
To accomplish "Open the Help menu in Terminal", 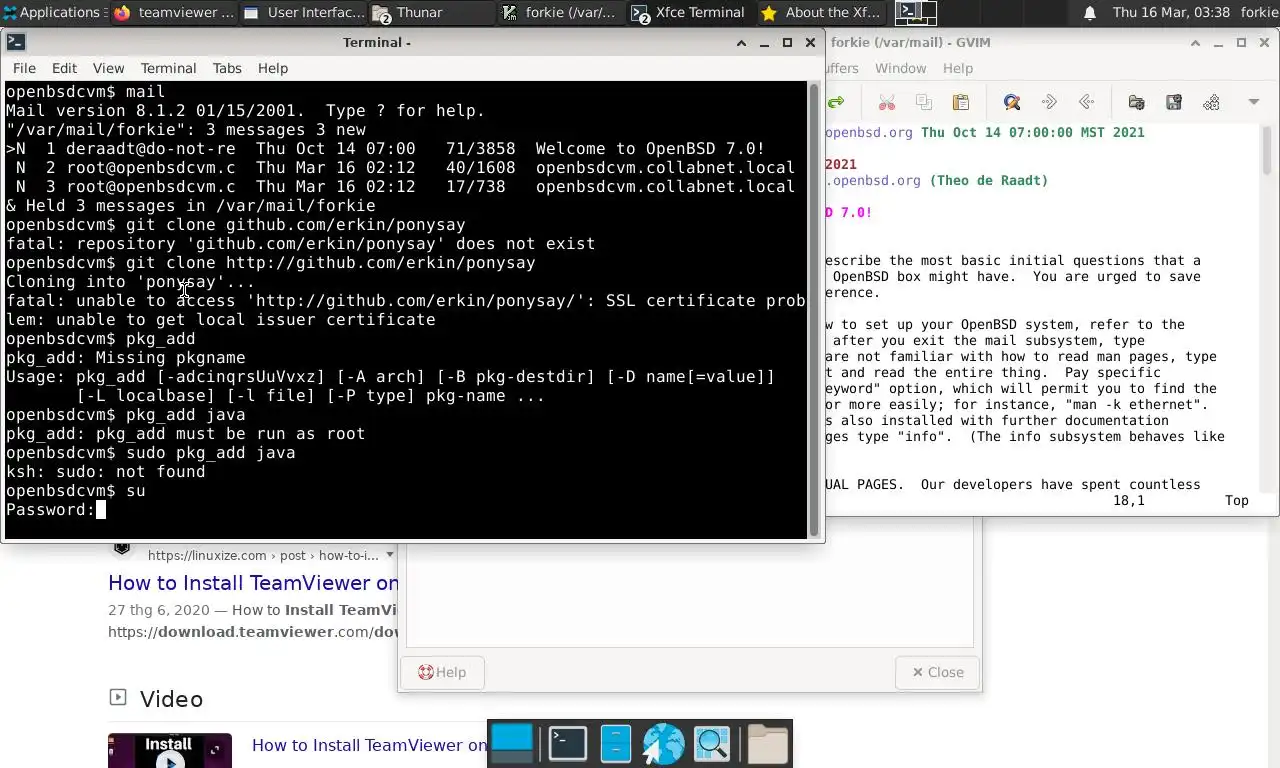I will pos(272,68).
